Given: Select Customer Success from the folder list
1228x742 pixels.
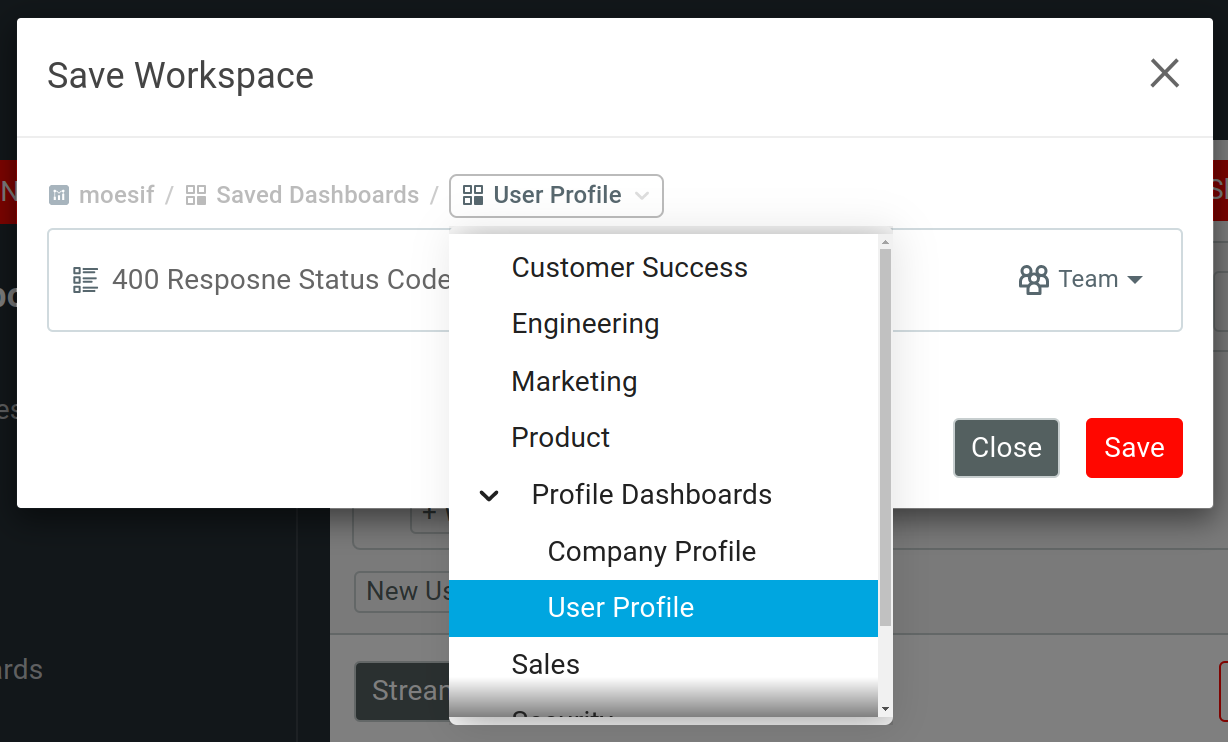Looking at the screenshot, I should click(629, 267).
